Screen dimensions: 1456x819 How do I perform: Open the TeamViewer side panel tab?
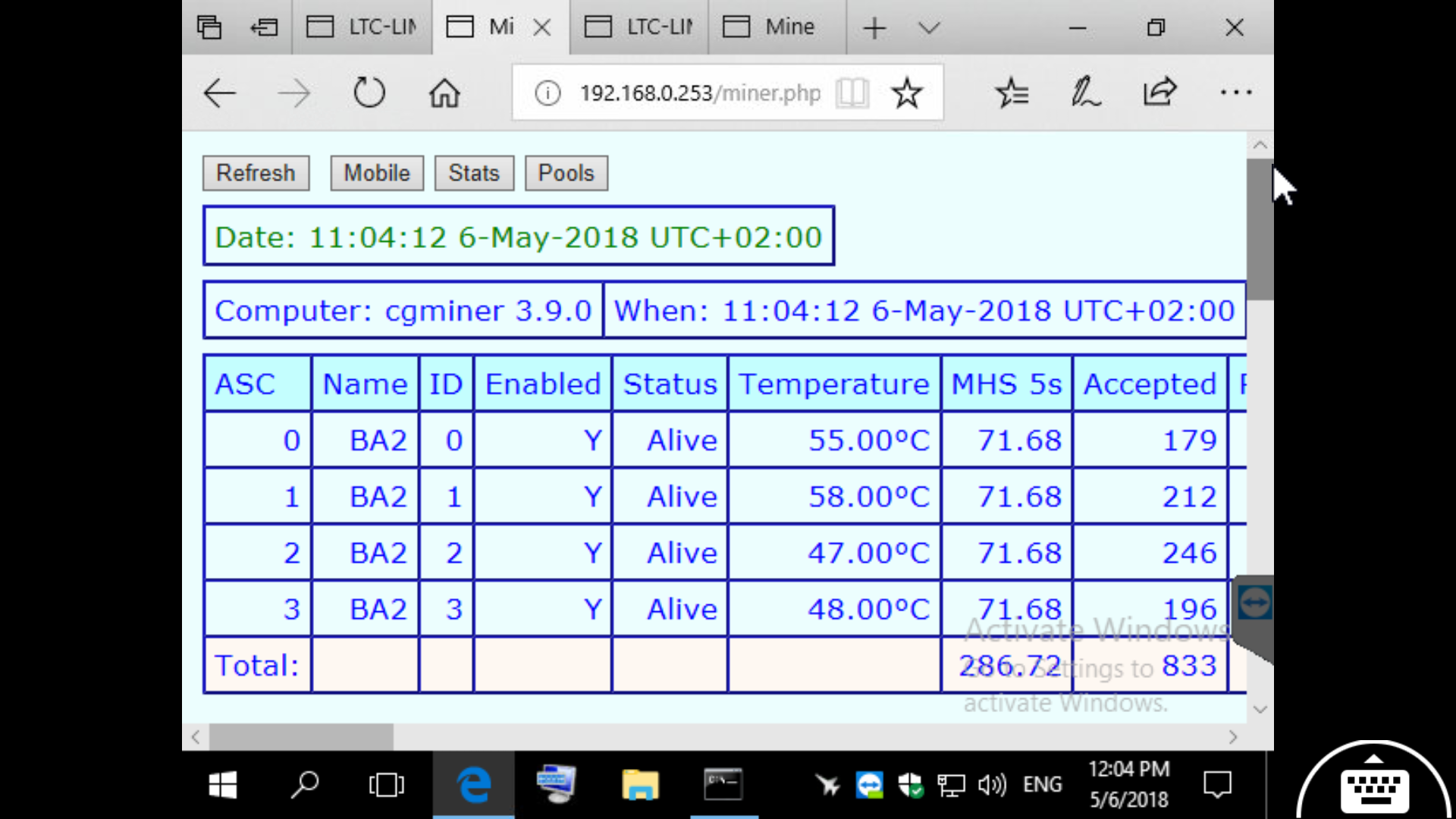click(x=1254, y=604)
